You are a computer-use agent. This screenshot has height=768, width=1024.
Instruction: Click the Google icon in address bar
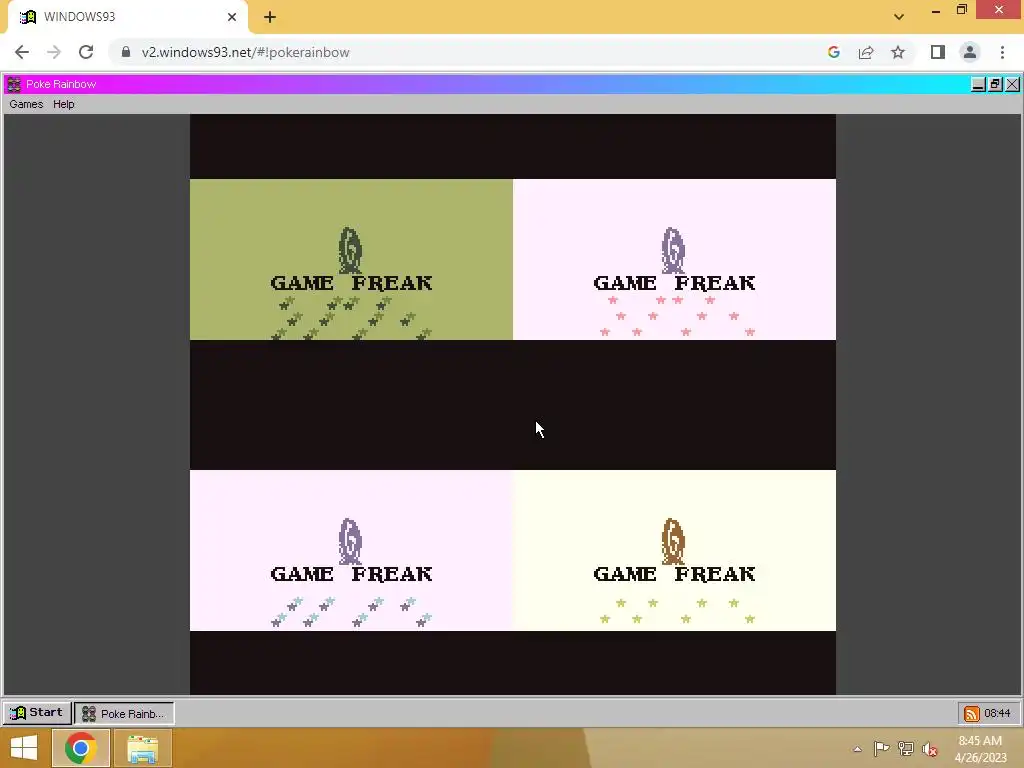(833, 52)
